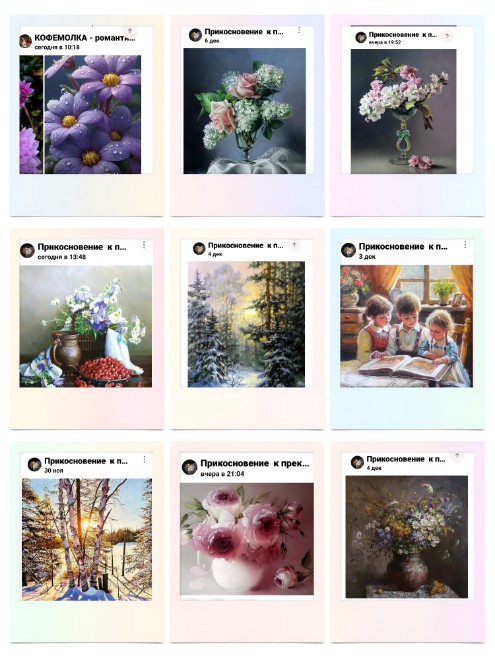Click the avatar on the 30 ноя post
The image size is (495, 660).
pyautogui.click(x=35, y=464)
